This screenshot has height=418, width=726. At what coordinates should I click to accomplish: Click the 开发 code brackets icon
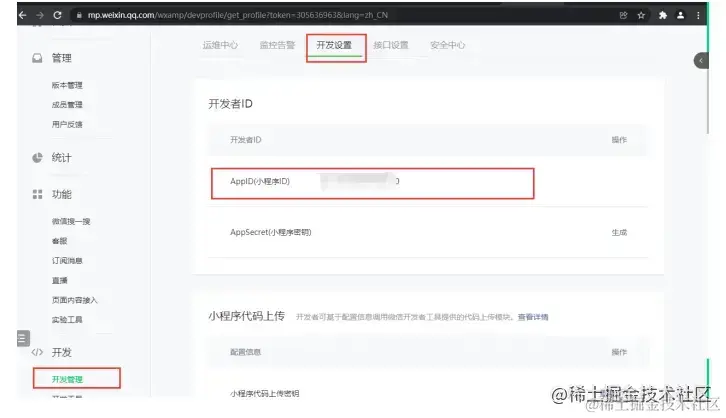37,352
